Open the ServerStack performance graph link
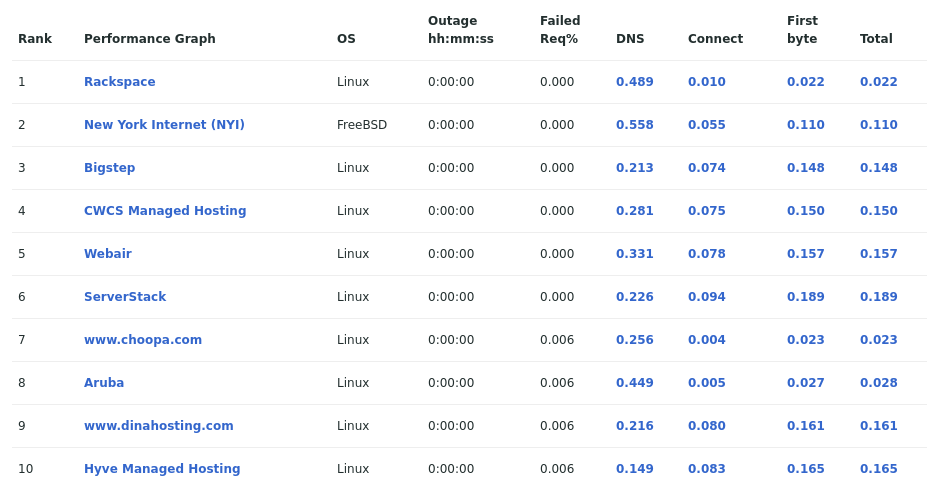The height and width of the screenshot is (490, 939). tap(125, 297)
